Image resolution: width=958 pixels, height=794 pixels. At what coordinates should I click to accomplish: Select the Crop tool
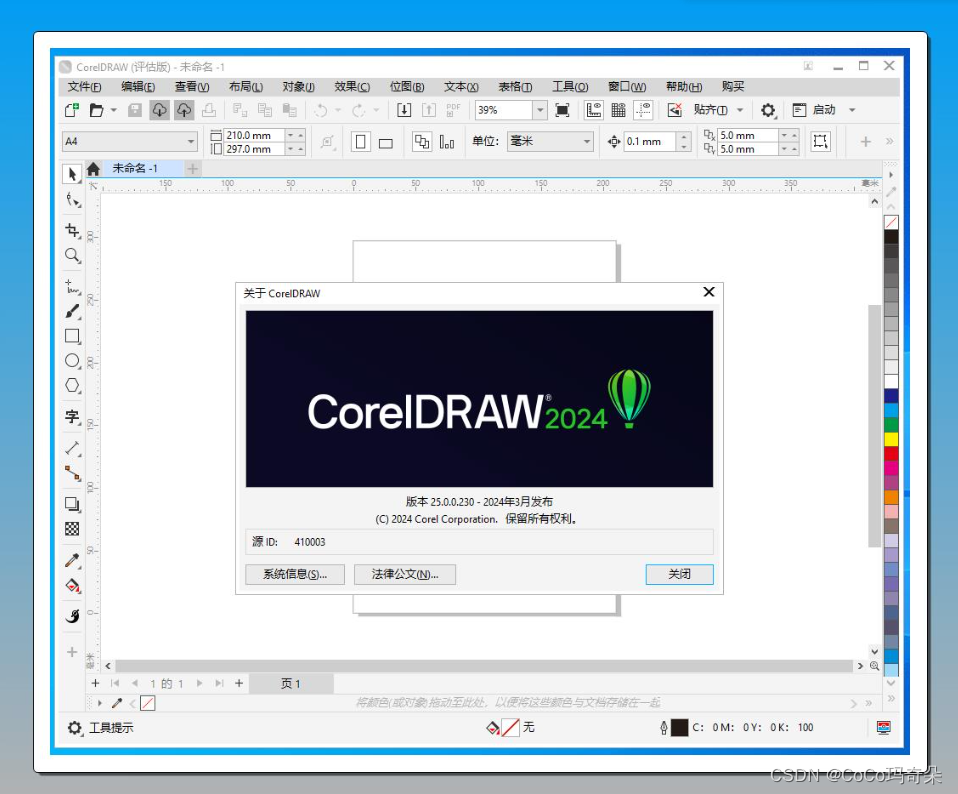[73, 230]
